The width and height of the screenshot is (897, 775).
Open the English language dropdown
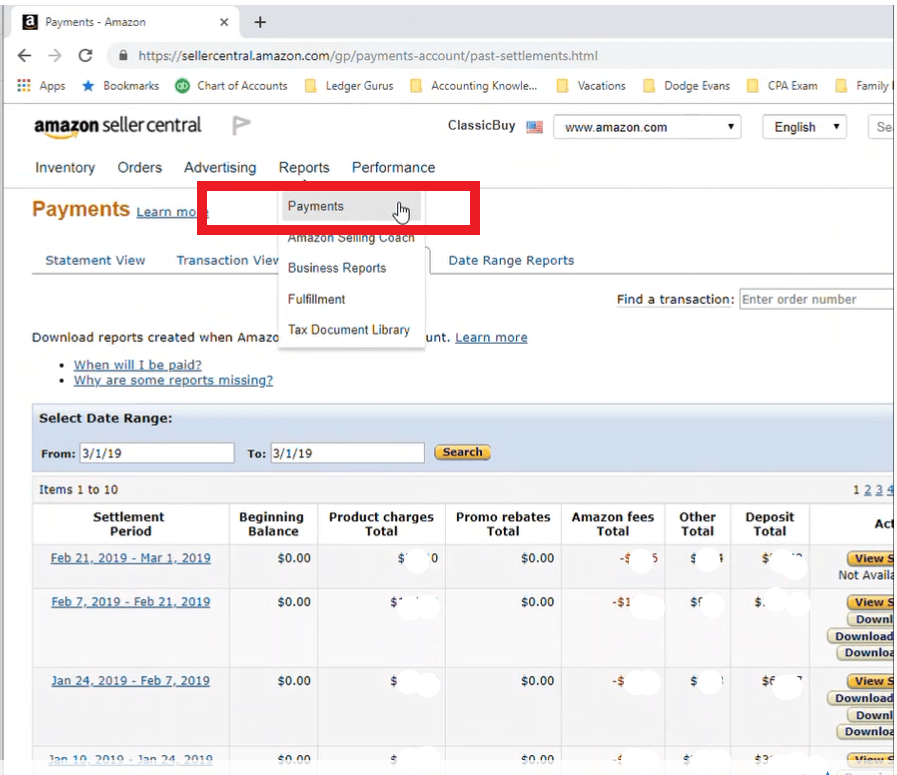[x=804, y=127]
